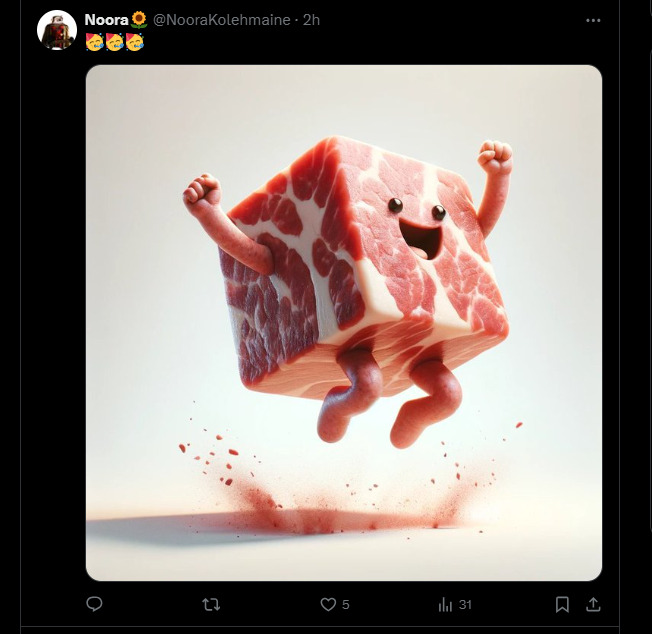652x634 pixels.
Task: View post analytics via the bar chart icon
Action: [445, 604]
